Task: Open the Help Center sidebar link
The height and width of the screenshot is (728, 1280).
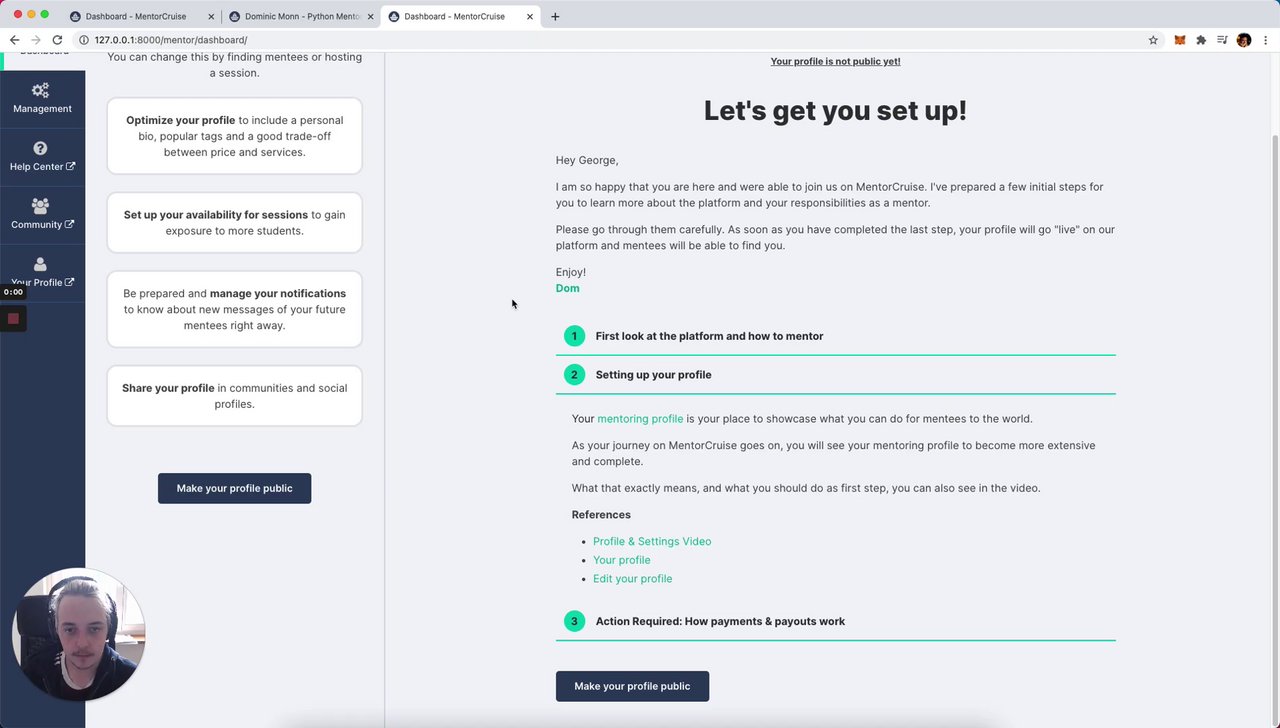Action: point(42,156)
